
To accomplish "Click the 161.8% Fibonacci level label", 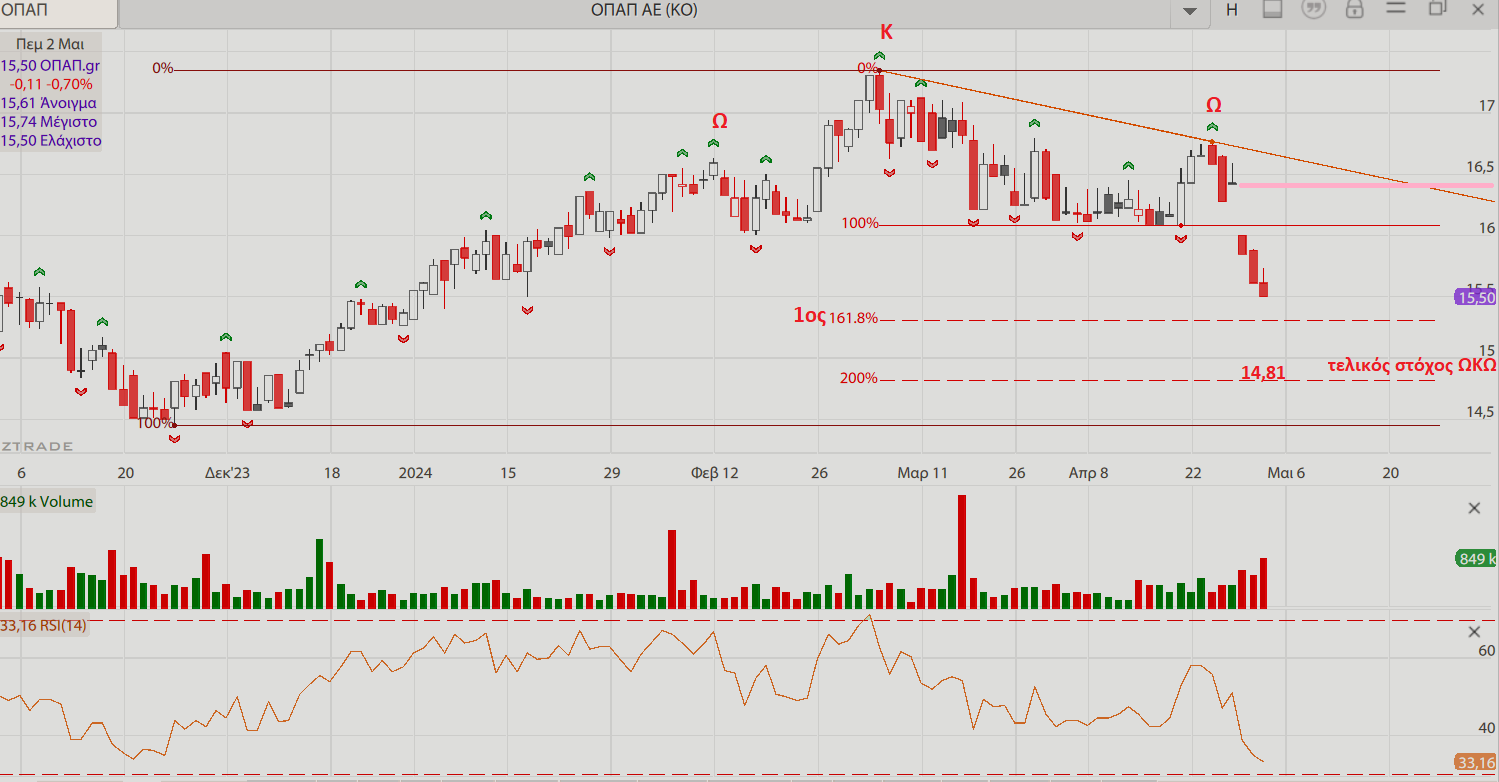I will 854,318.
